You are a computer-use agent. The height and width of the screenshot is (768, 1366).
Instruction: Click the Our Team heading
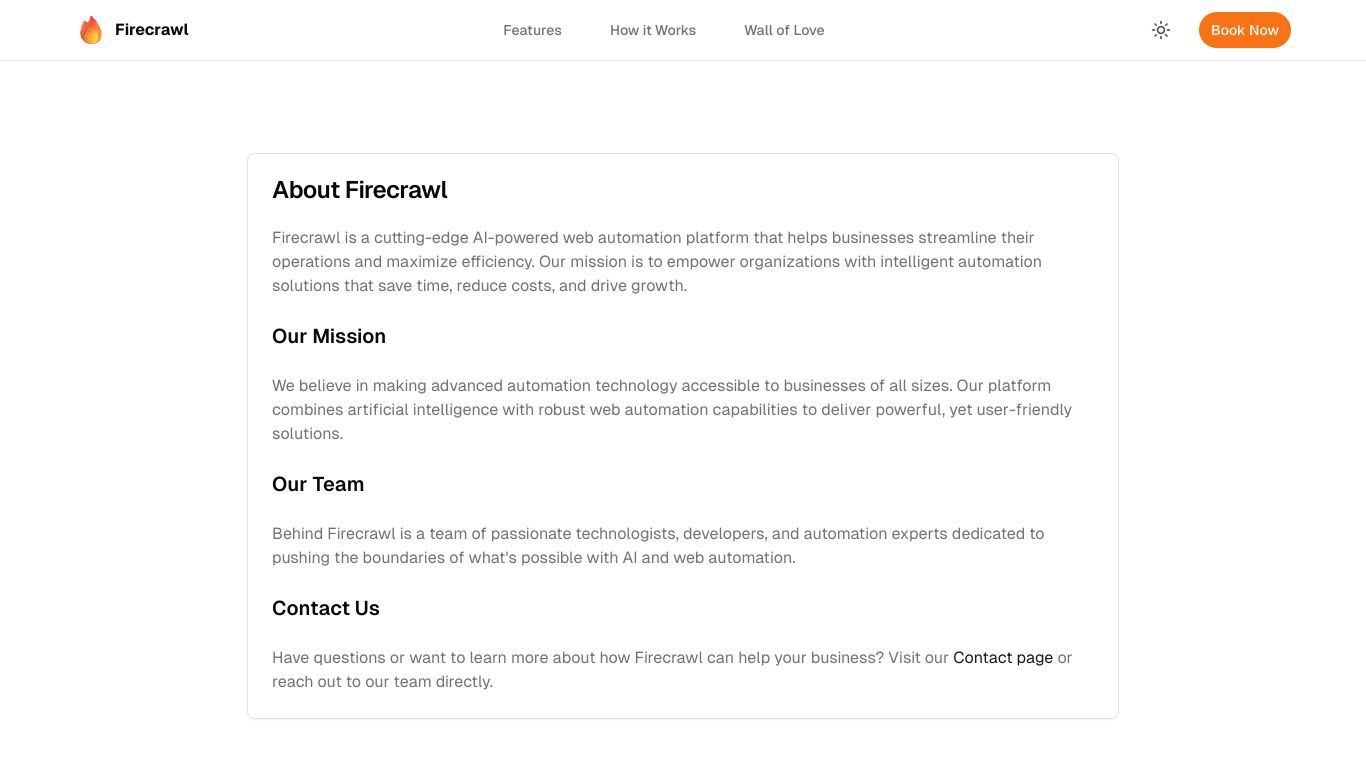pos(318,484)
